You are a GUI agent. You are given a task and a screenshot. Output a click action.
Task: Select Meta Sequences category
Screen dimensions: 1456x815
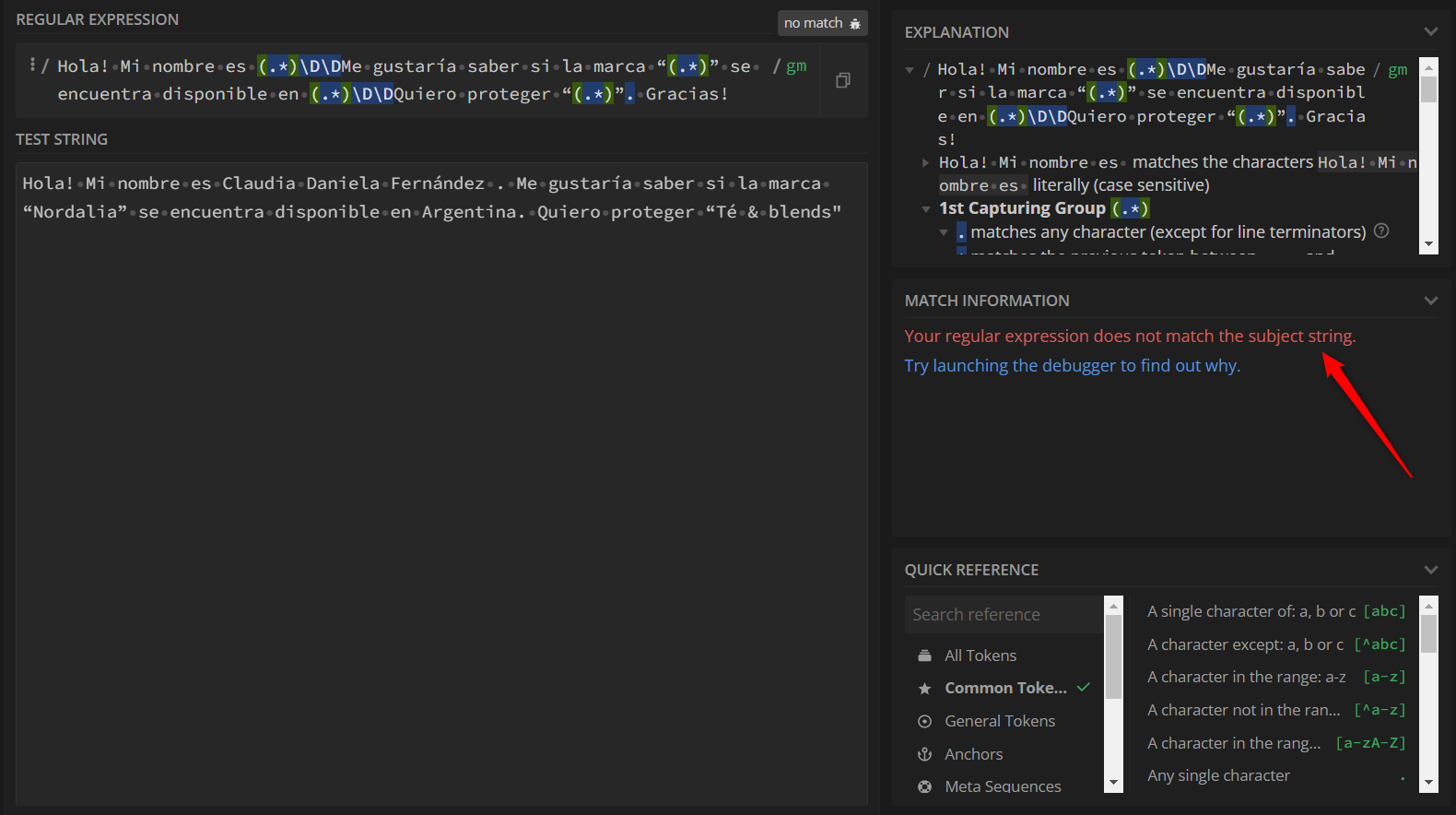[x=1004, y=786]
